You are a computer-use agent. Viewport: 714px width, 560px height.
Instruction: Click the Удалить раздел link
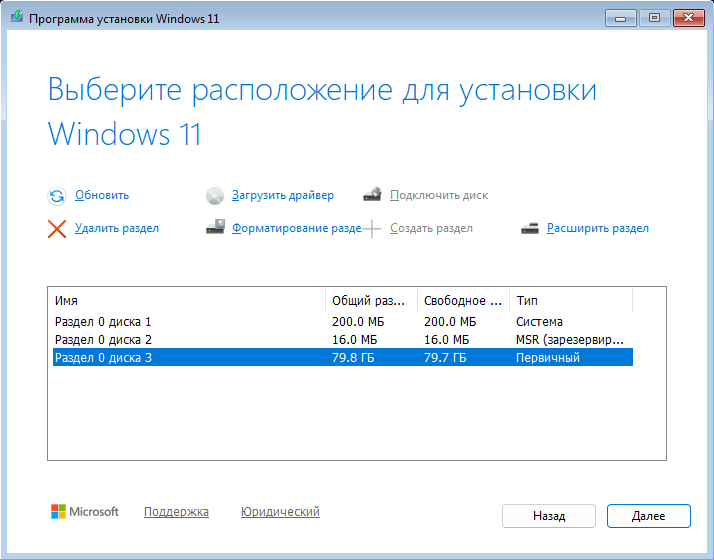117,228
